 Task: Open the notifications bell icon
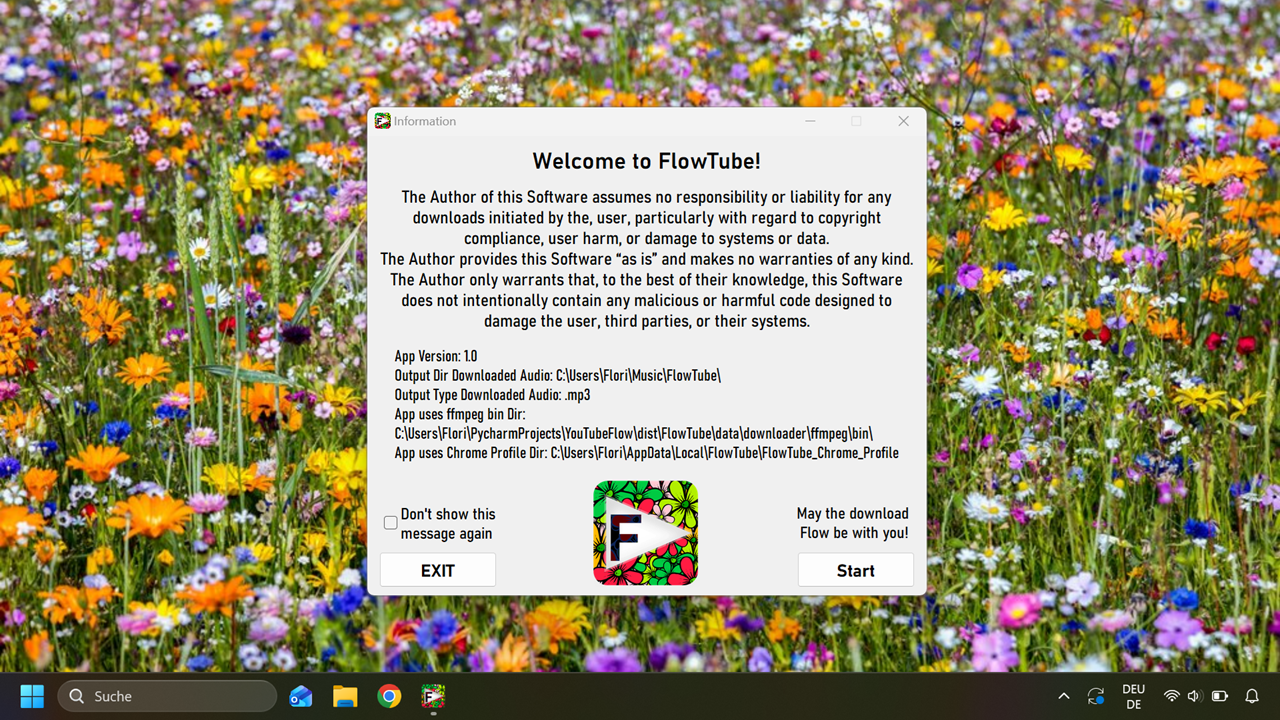pos(1252,696)
